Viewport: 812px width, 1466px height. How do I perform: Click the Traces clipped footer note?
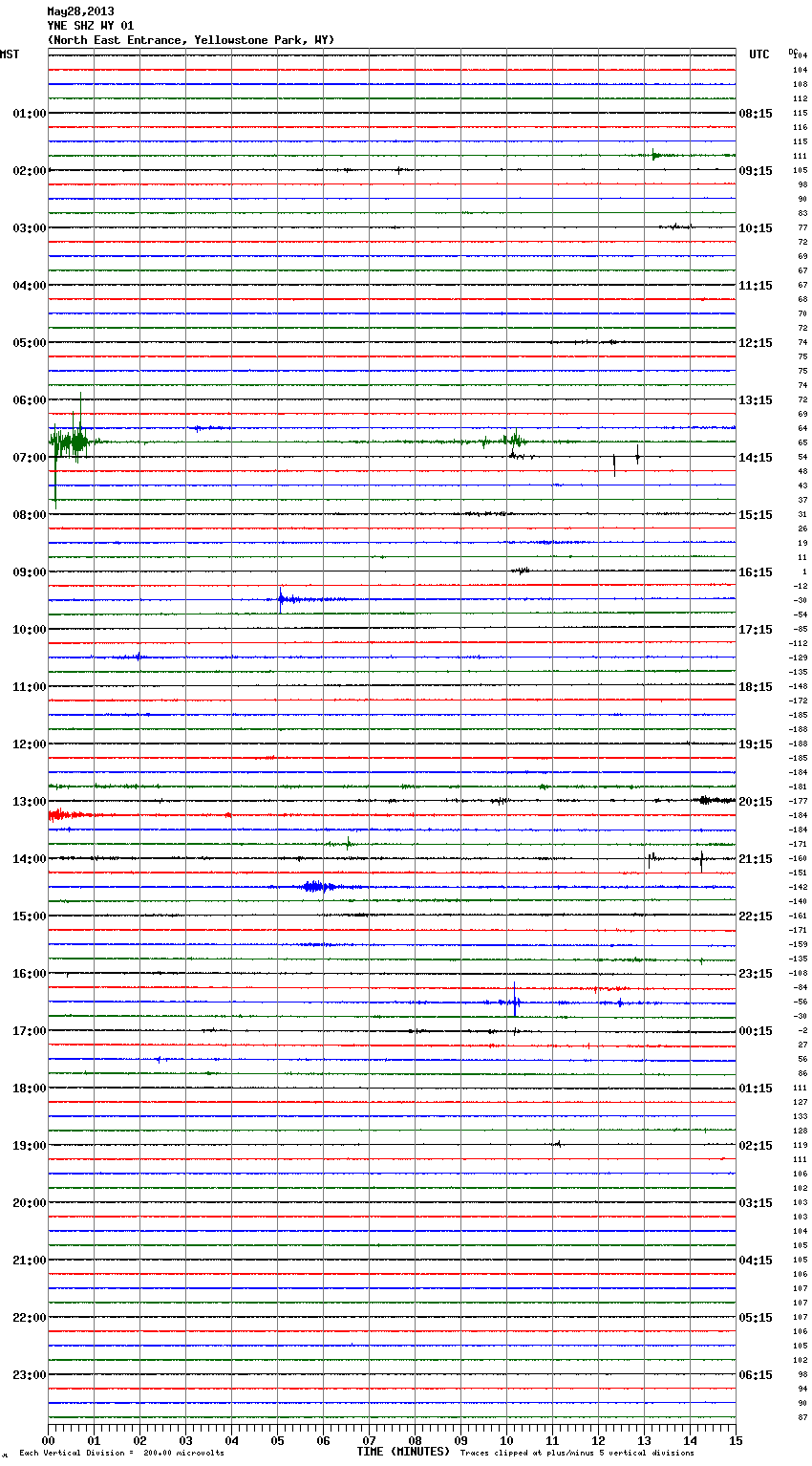[577, 1454]
